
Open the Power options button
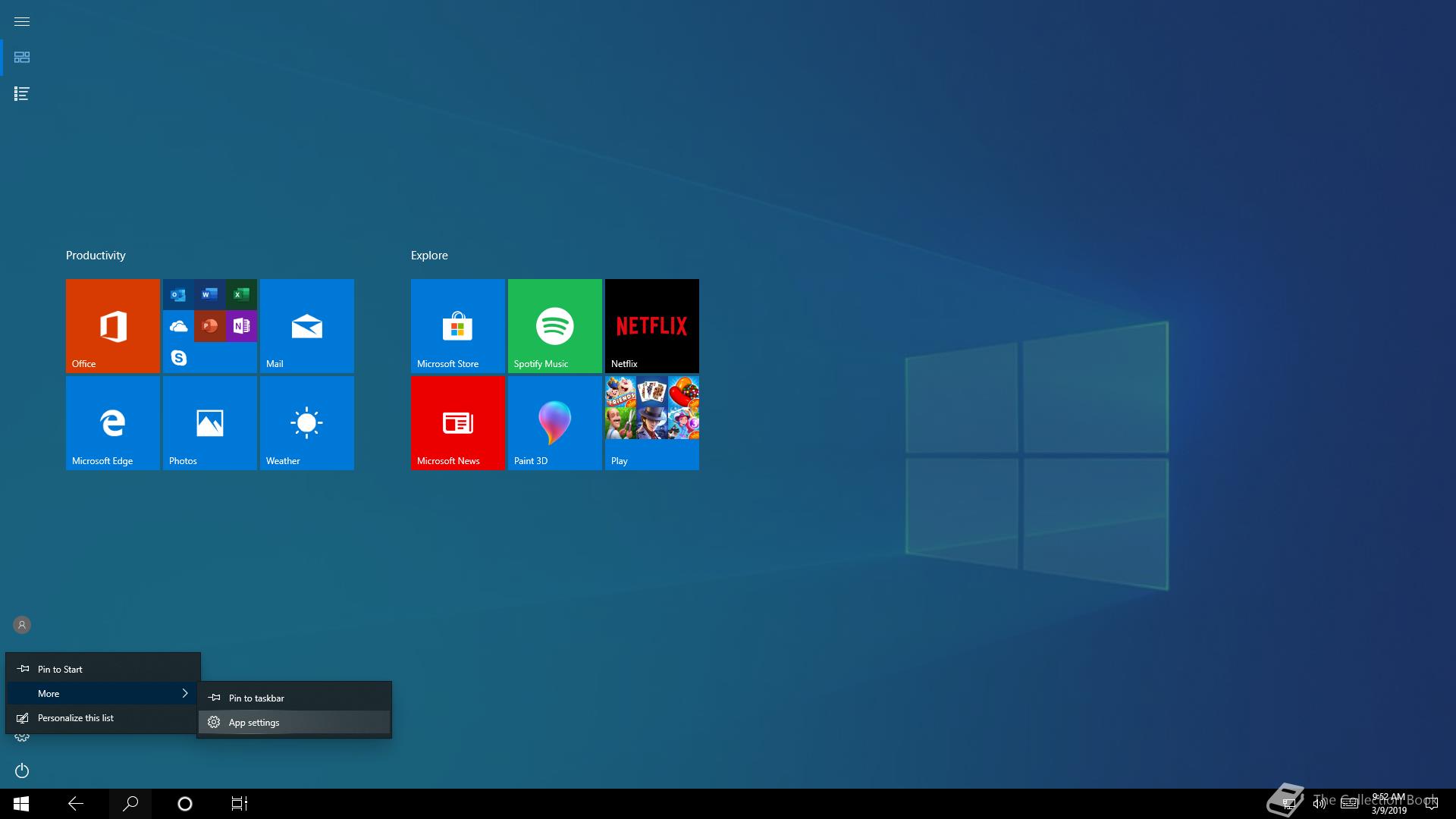point(22,770)
